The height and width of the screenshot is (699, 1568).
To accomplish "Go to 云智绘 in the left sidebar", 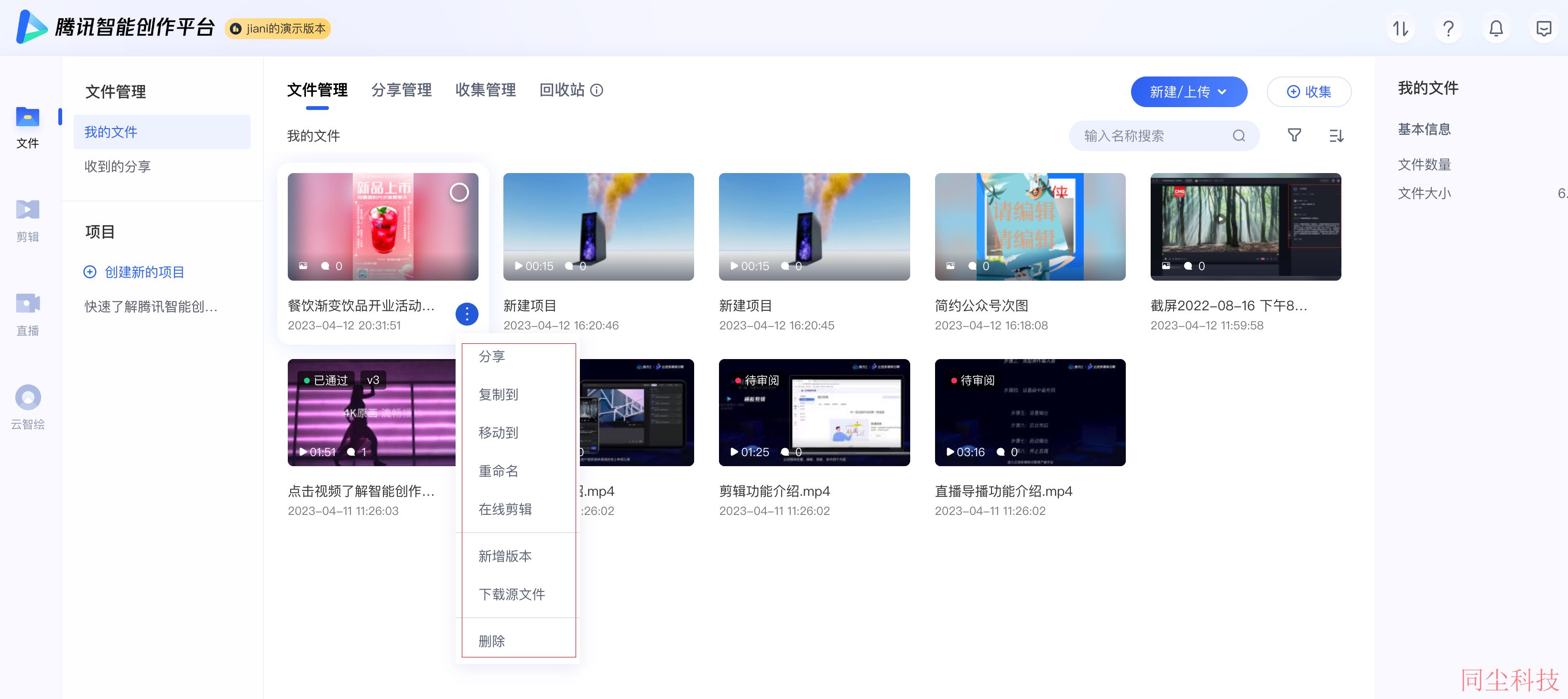I will (x=27, y=408).
